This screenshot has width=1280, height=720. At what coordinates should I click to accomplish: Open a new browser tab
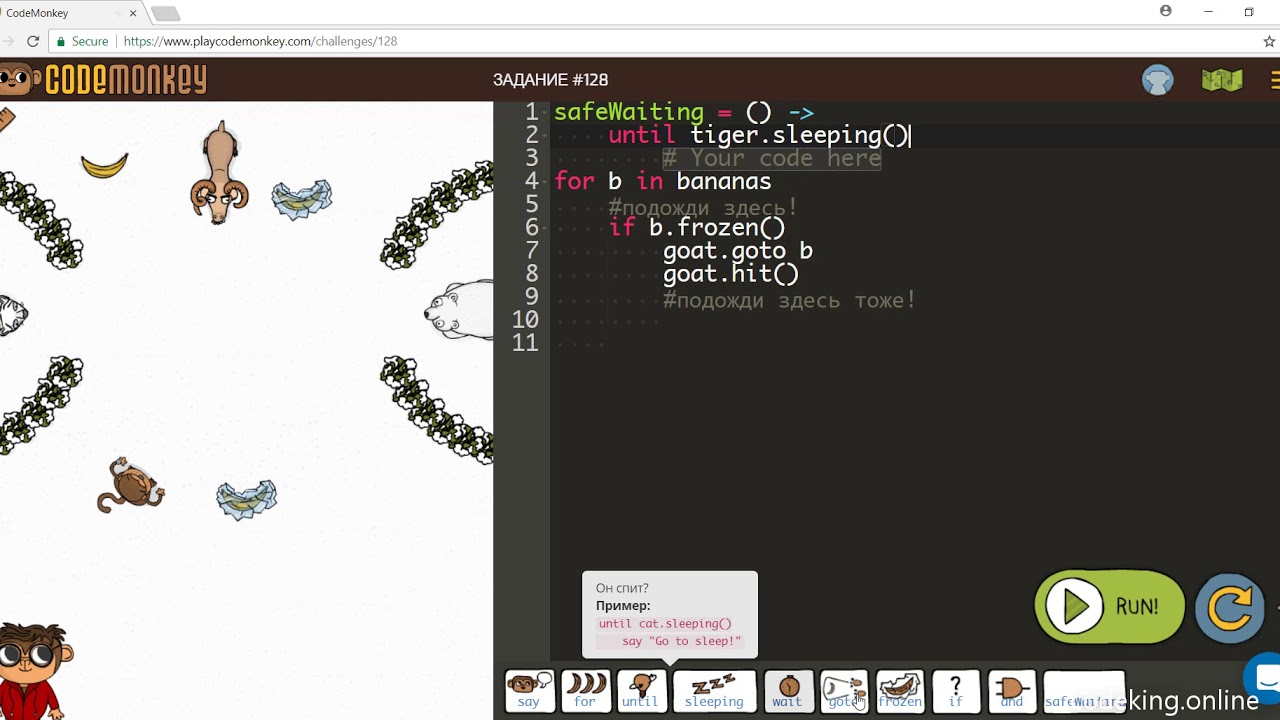coord(165,14)
